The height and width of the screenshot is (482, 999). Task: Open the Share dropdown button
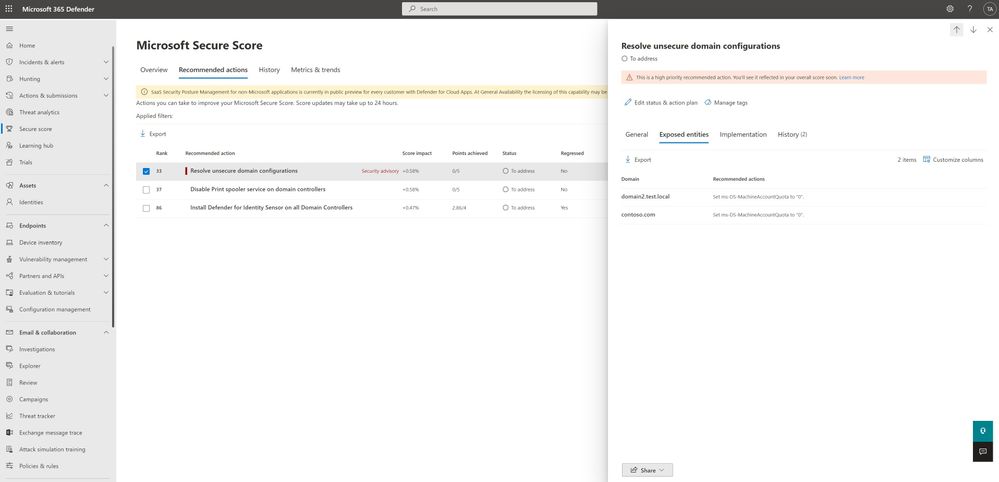point(647,470)
